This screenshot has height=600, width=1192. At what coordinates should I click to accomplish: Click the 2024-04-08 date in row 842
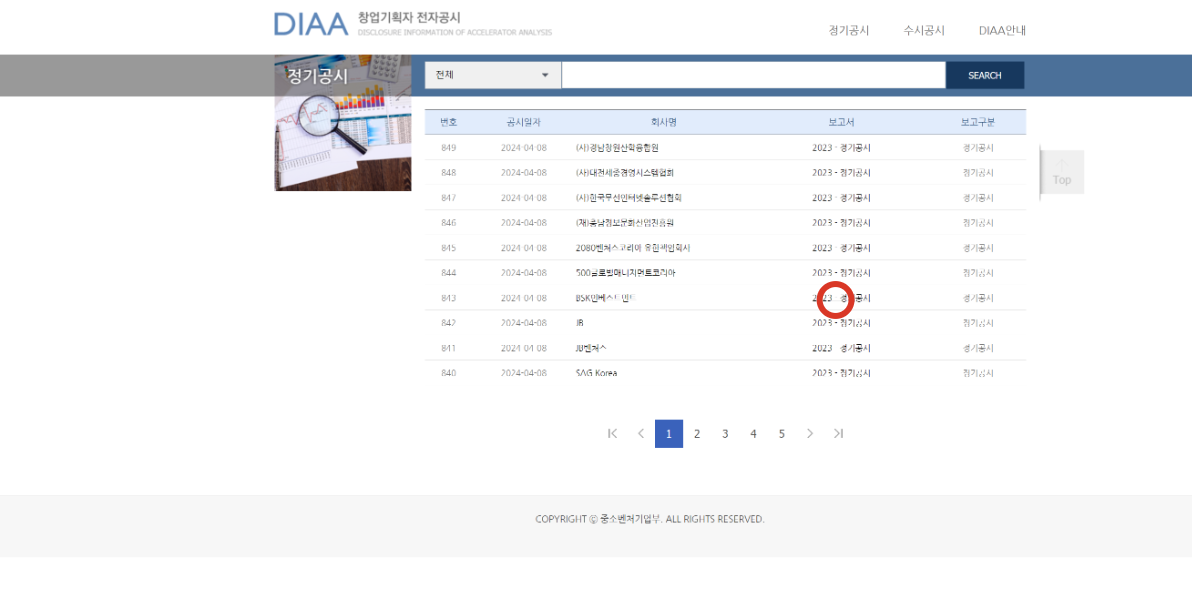[524, 322]
